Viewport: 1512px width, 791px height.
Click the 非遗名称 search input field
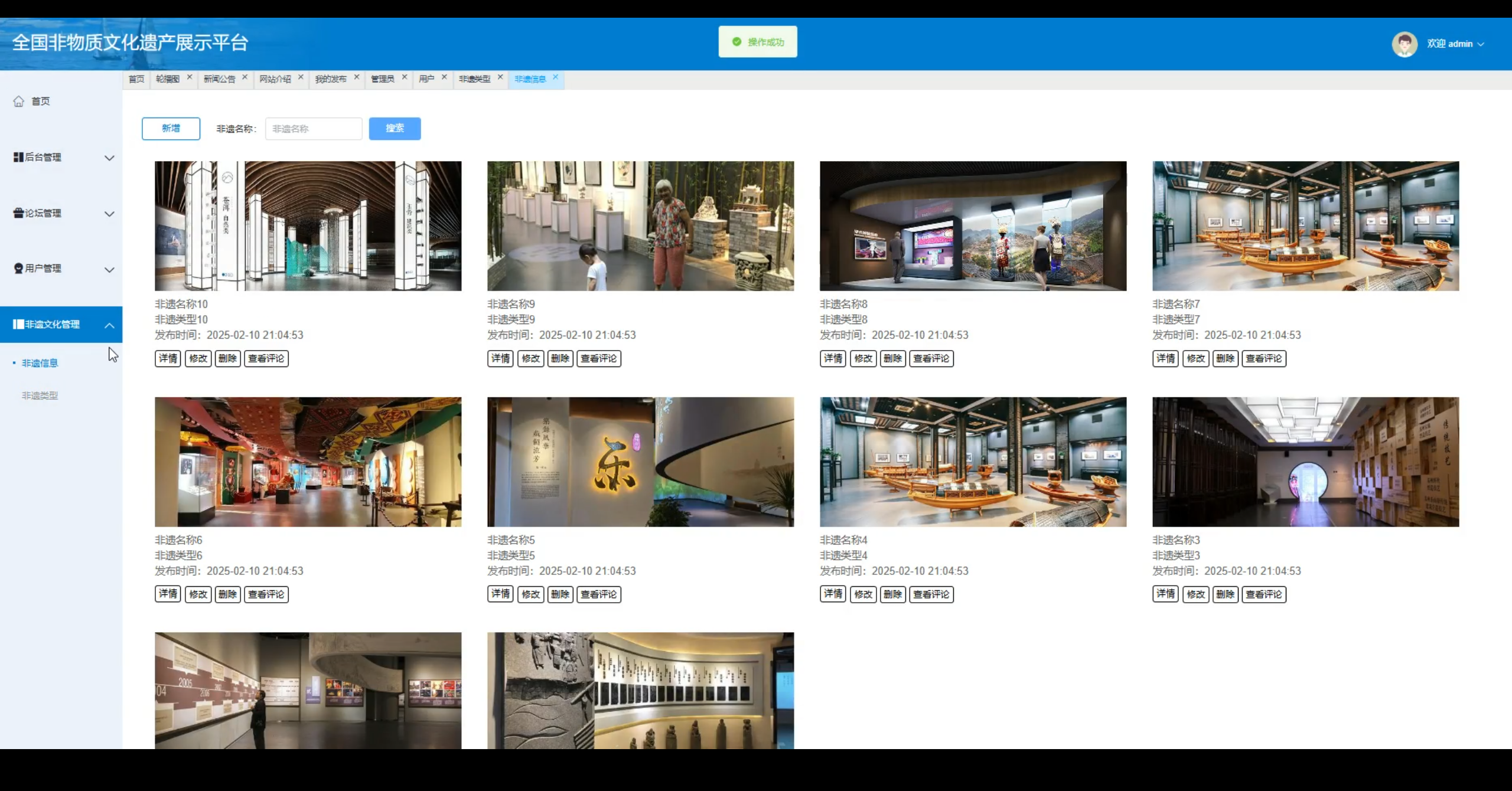(313, 129)
